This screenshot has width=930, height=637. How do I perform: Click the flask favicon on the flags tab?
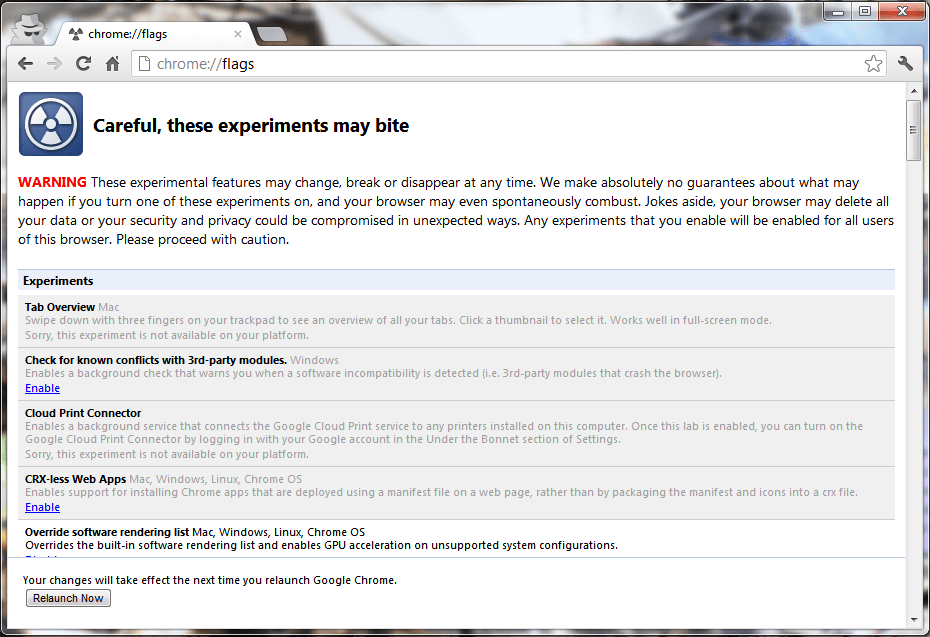click(x=75, y=32)
